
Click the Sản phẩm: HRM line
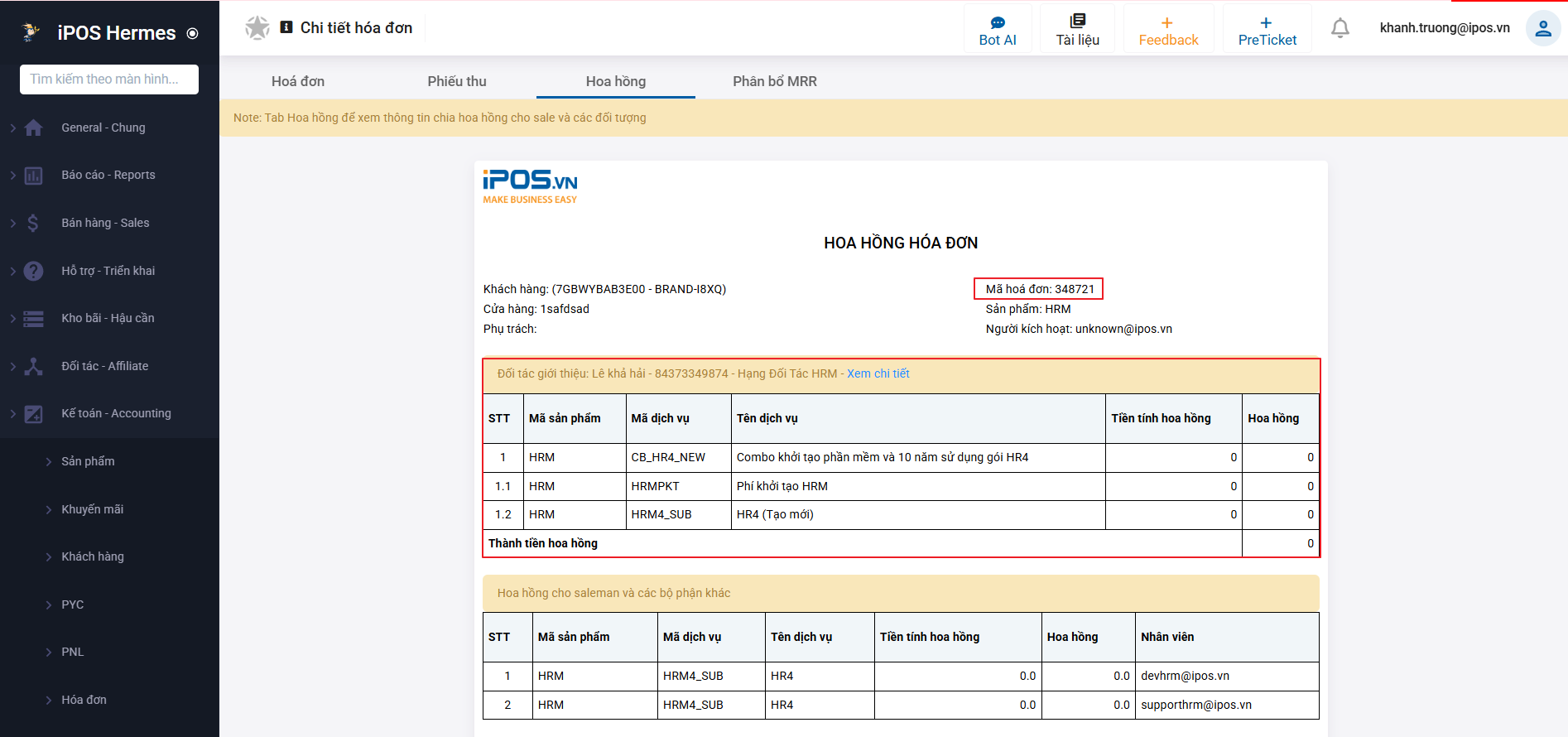point(1028,309)
